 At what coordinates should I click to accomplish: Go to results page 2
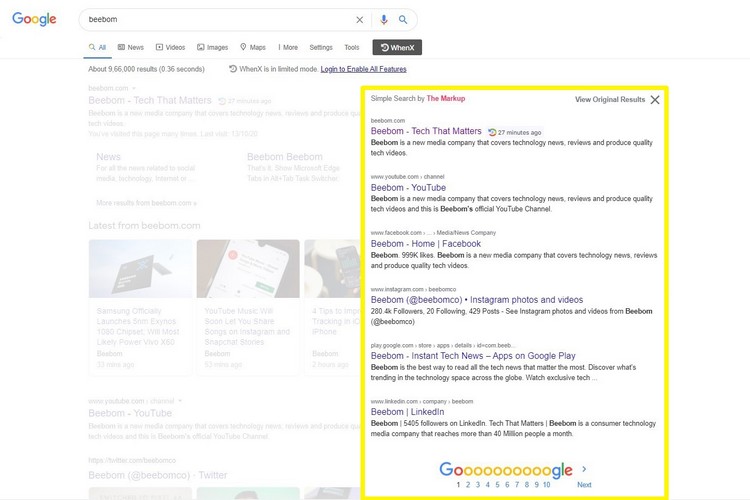pyautogui.click(x=468, y=485)
